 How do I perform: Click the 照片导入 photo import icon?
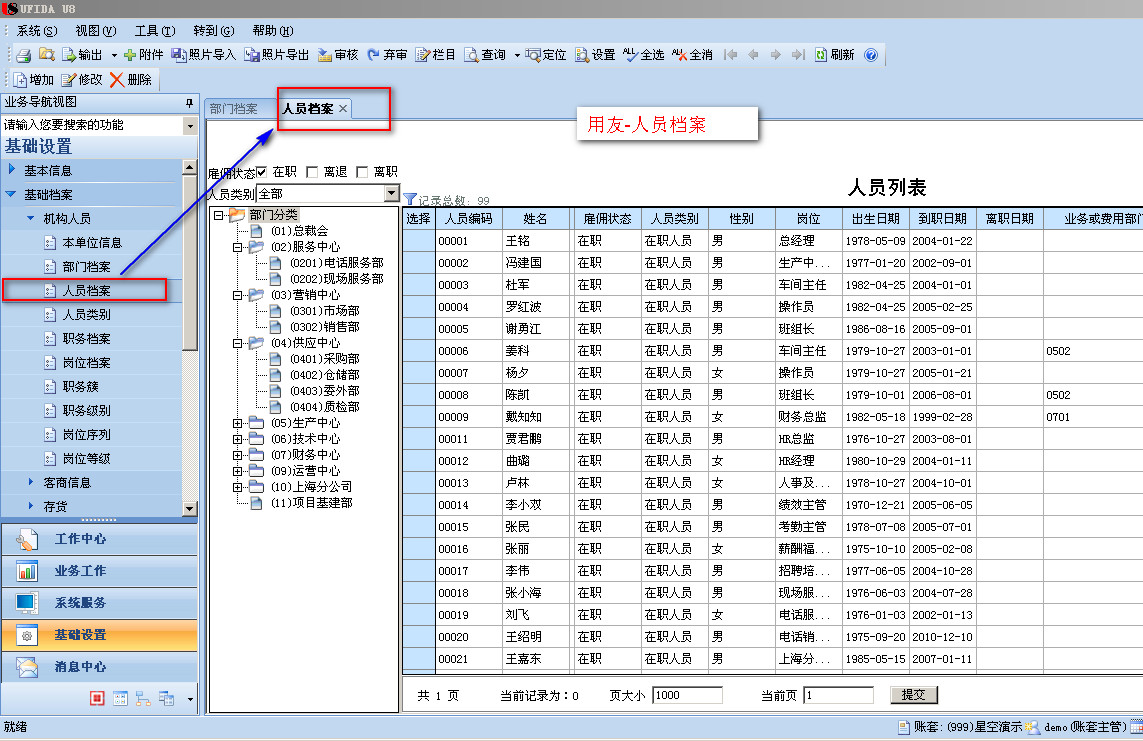(x=179, y=55)
